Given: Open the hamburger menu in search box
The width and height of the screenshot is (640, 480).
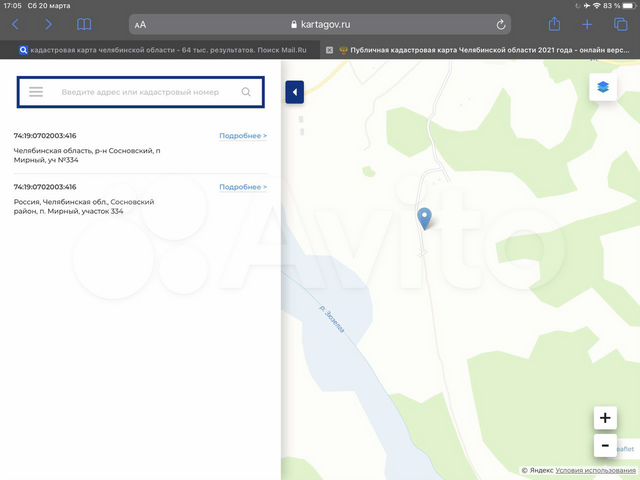Looking at the screenshot, I should coord(36,92).
